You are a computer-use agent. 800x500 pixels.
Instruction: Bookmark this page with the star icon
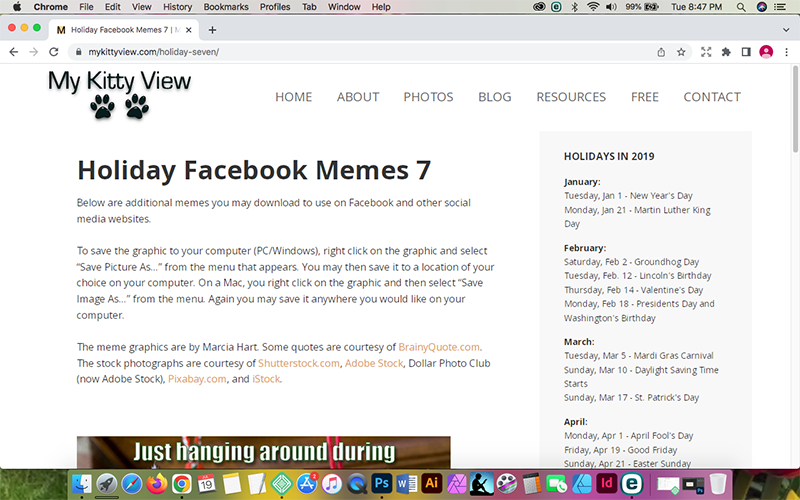click(681, 52)
